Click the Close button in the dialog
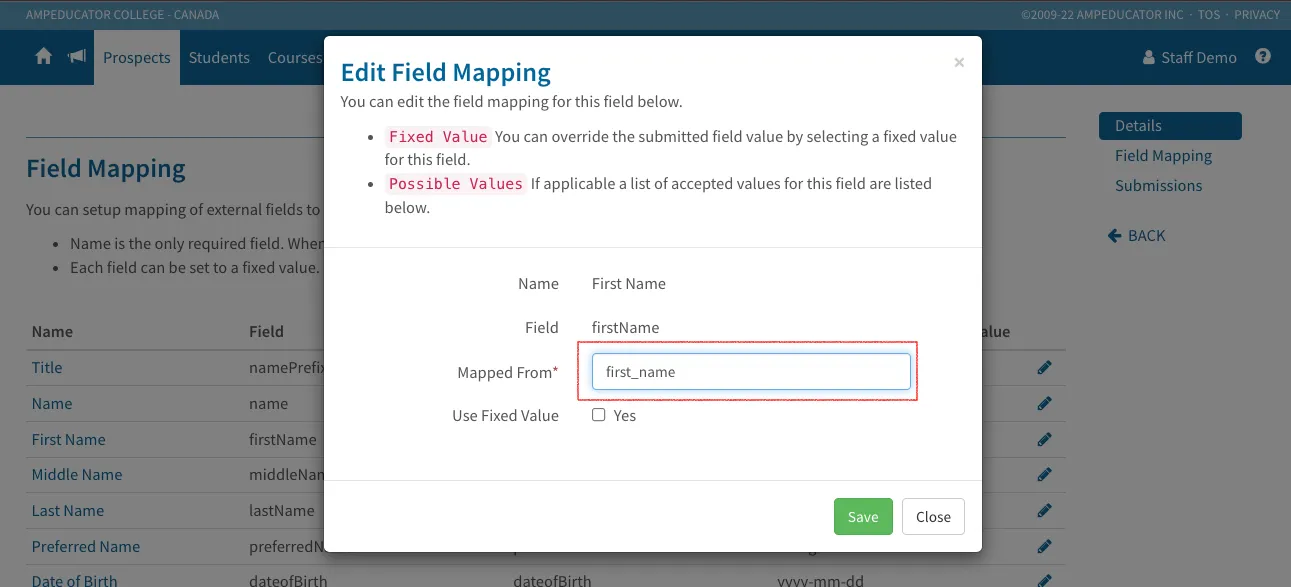 pos(933,517)
